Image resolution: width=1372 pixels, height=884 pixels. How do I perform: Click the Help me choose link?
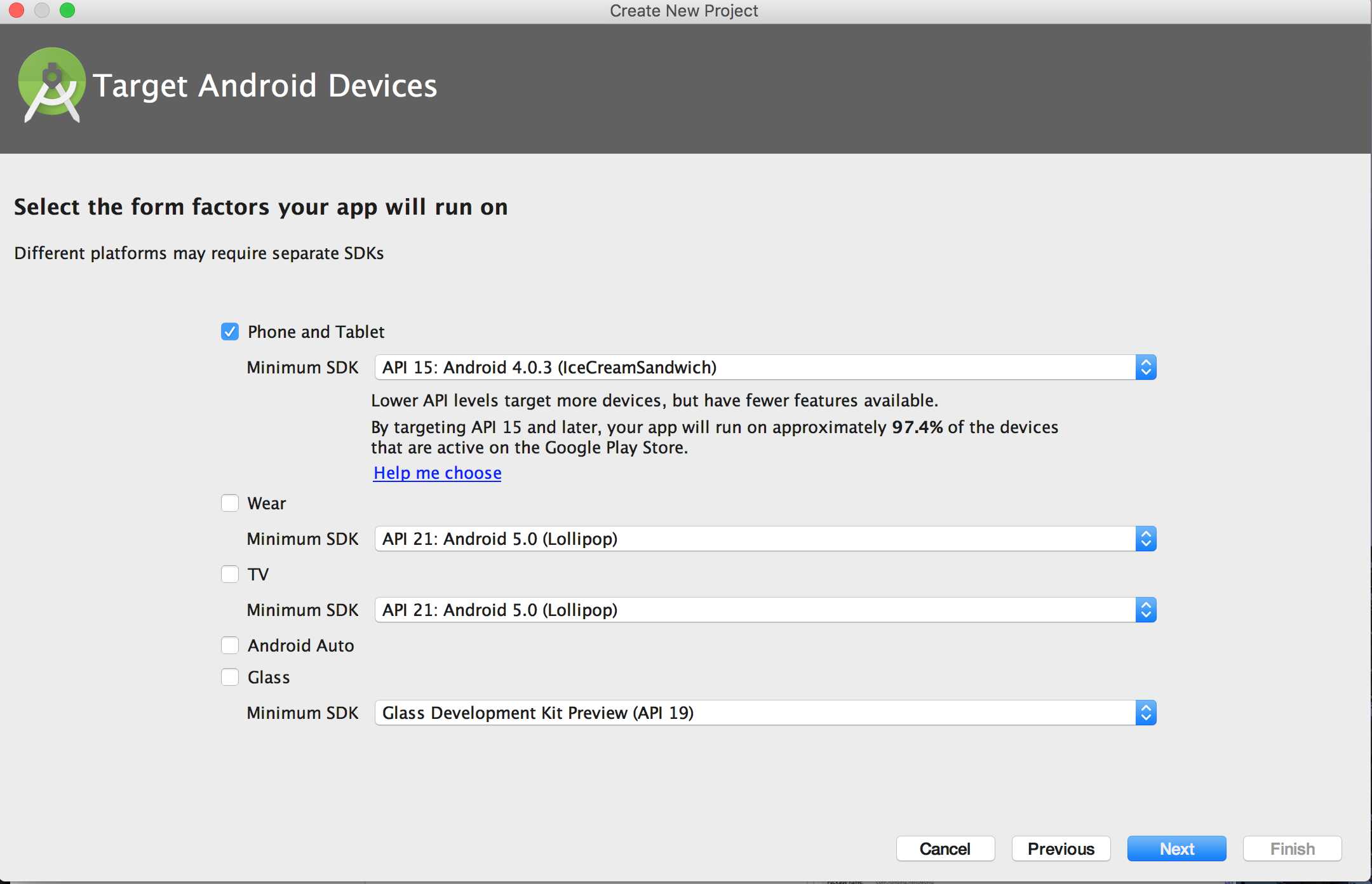pos(437,472)
